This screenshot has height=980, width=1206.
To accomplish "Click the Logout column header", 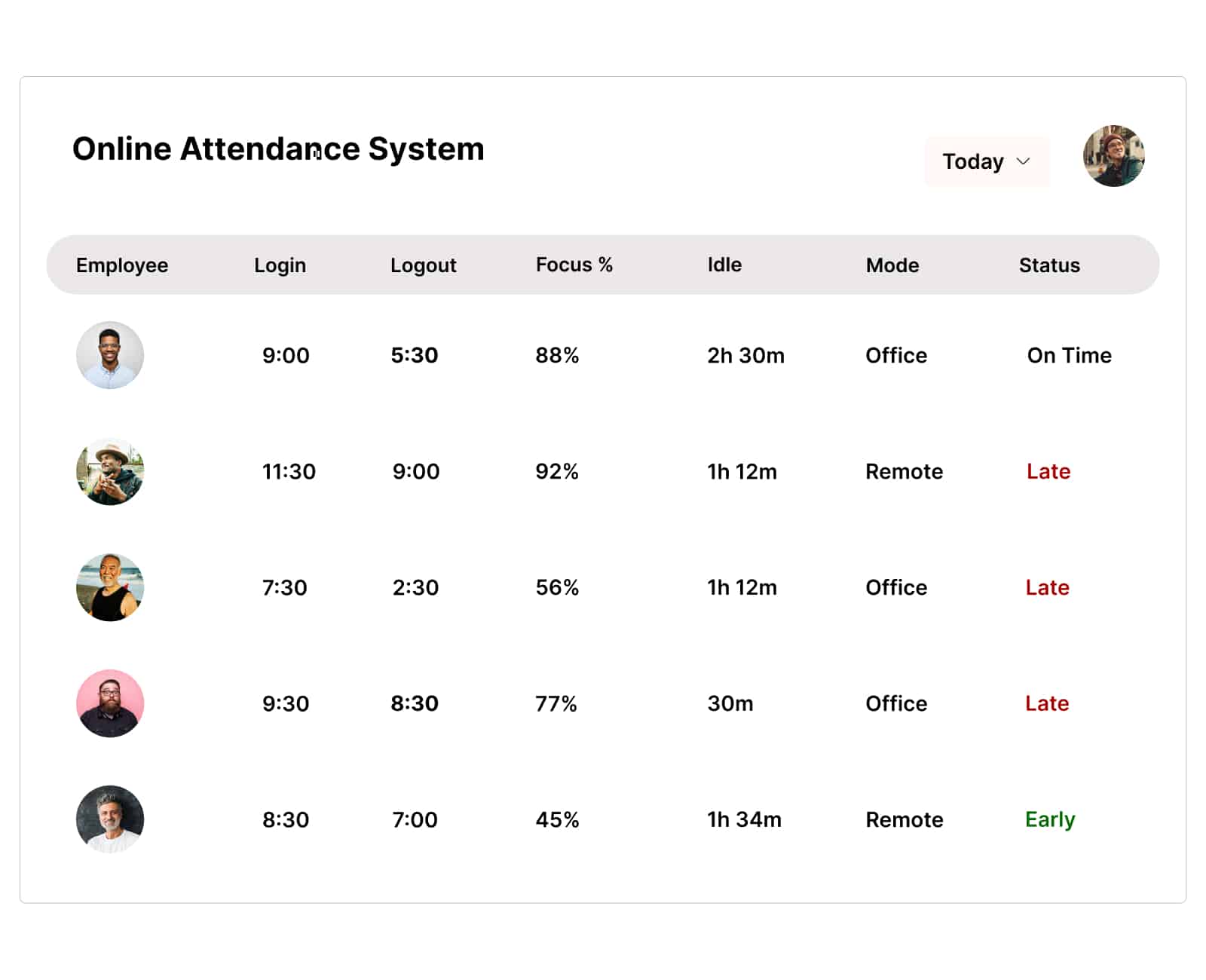I will (423, 265).
